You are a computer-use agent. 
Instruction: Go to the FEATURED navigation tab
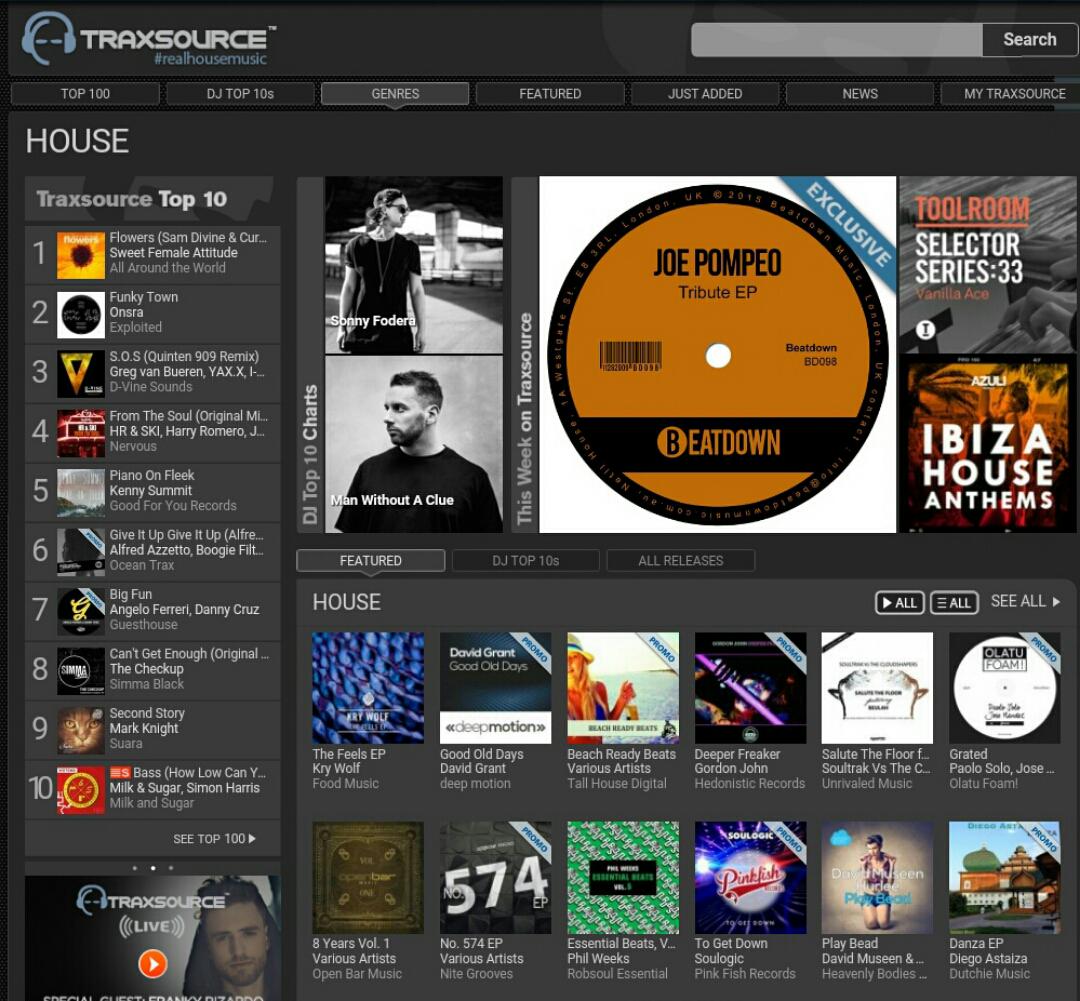coord(550,94)
